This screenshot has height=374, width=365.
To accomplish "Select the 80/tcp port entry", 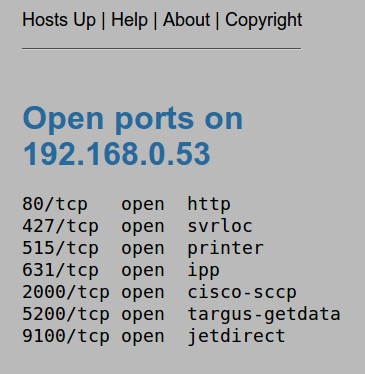I will point(55,204).
